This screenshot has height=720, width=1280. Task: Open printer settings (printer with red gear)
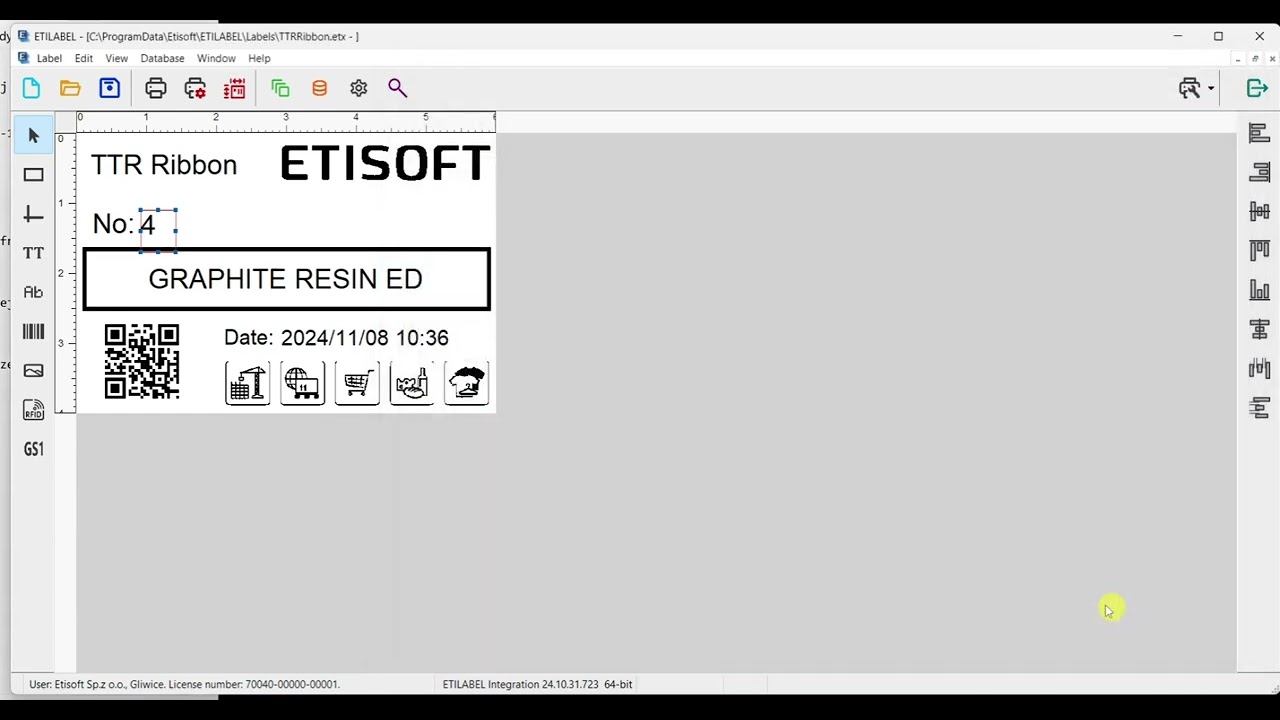pos(195,88)
